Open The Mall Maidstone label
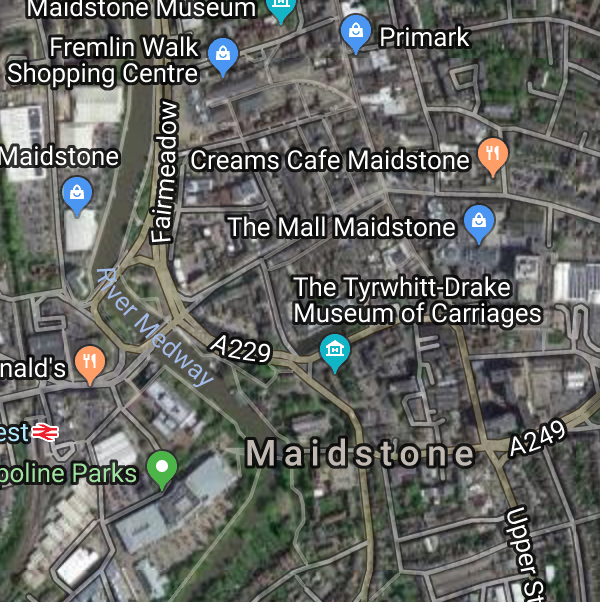600x602 pixels. click(x=342, y=227)
